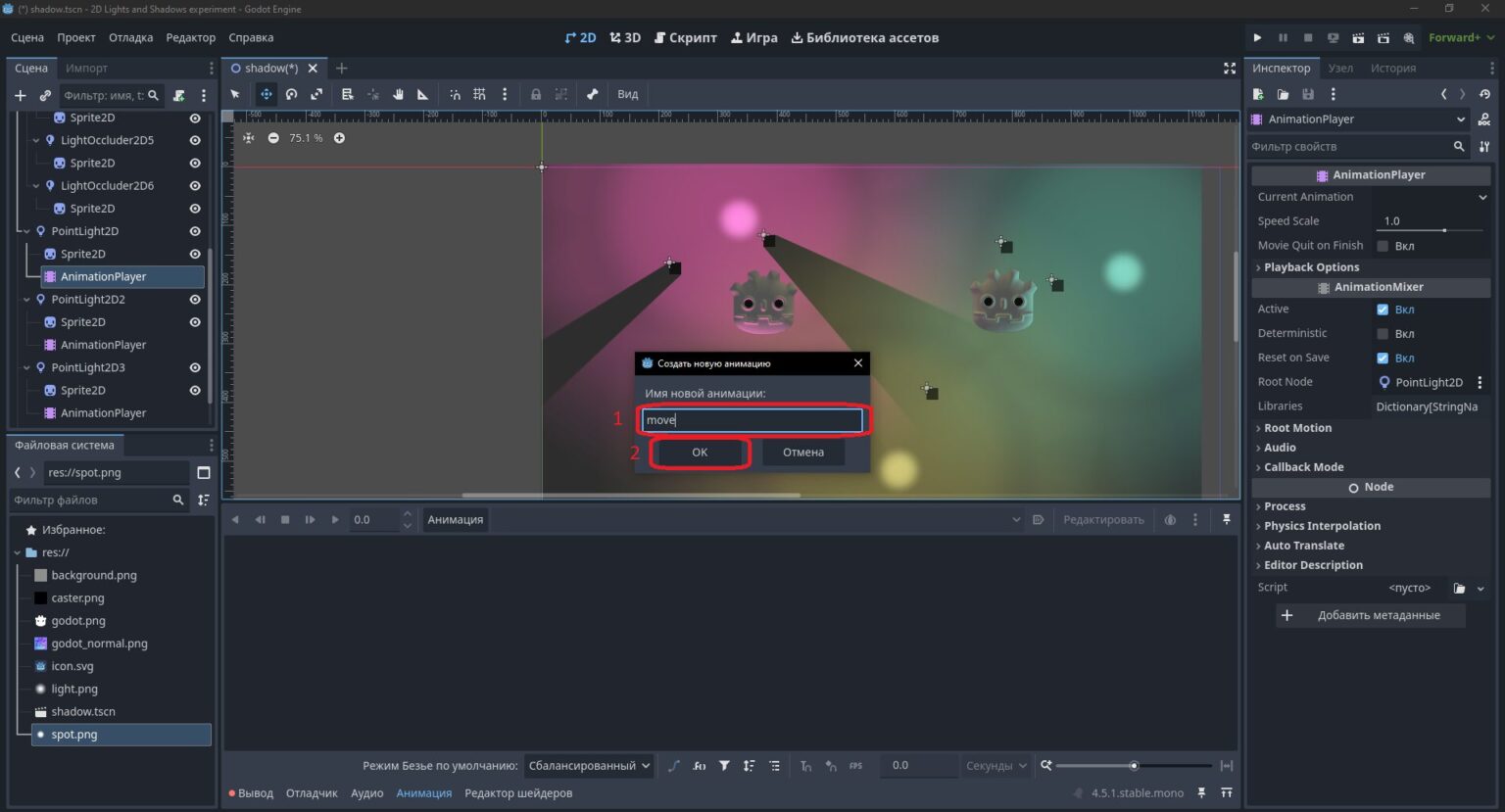The width and height of the screenshot is (1505, 812).
Task: Open the skeleton bone options
Action: (x=592, y=94)
